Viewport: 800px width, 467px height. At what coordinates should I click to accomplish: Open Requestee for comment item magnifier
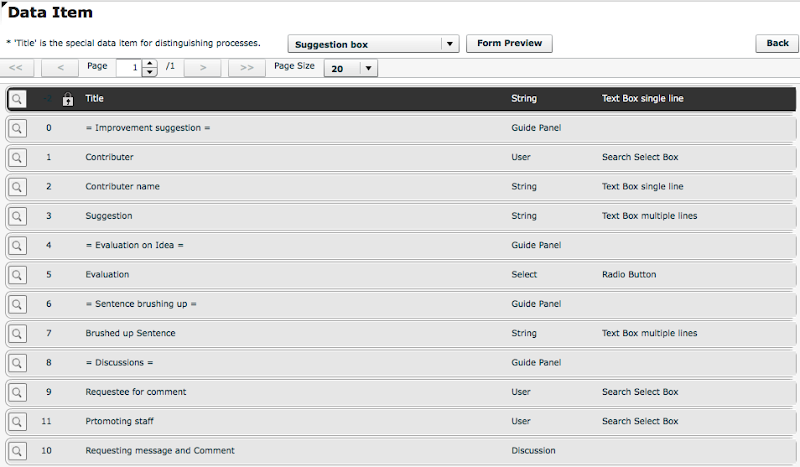click(18, 392)
